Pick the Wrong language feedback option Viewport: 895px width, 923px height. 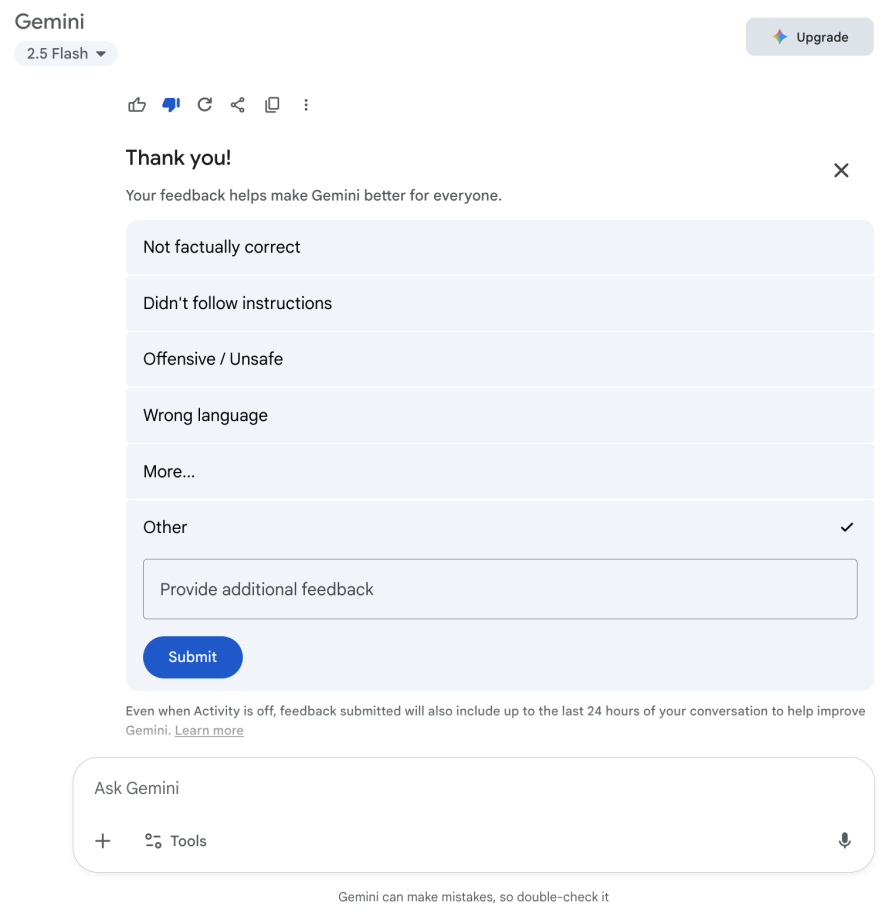[x=500, y=416]
